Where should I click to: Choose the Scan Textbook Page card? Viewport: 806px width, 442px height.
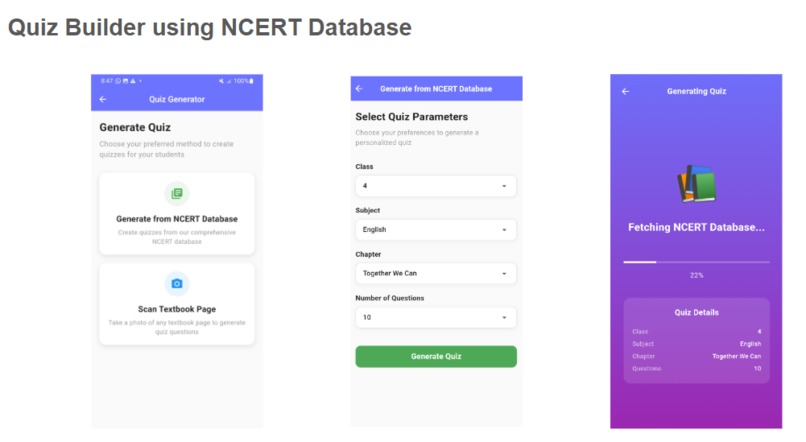177,304
